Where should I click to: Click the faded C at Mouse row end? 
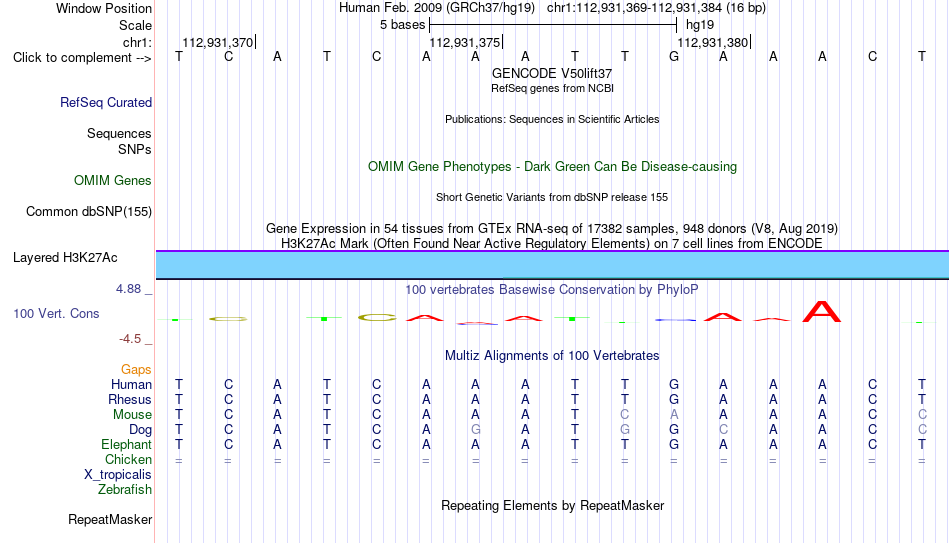(922, 415)
